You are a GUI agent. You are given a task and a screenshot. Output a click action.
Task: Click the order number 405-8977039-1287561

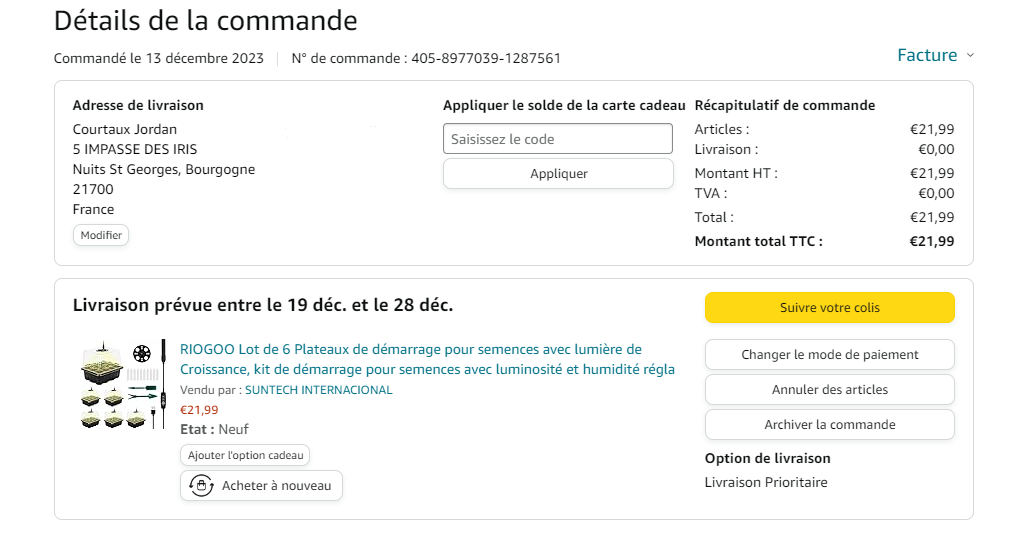tap(484, 58)
